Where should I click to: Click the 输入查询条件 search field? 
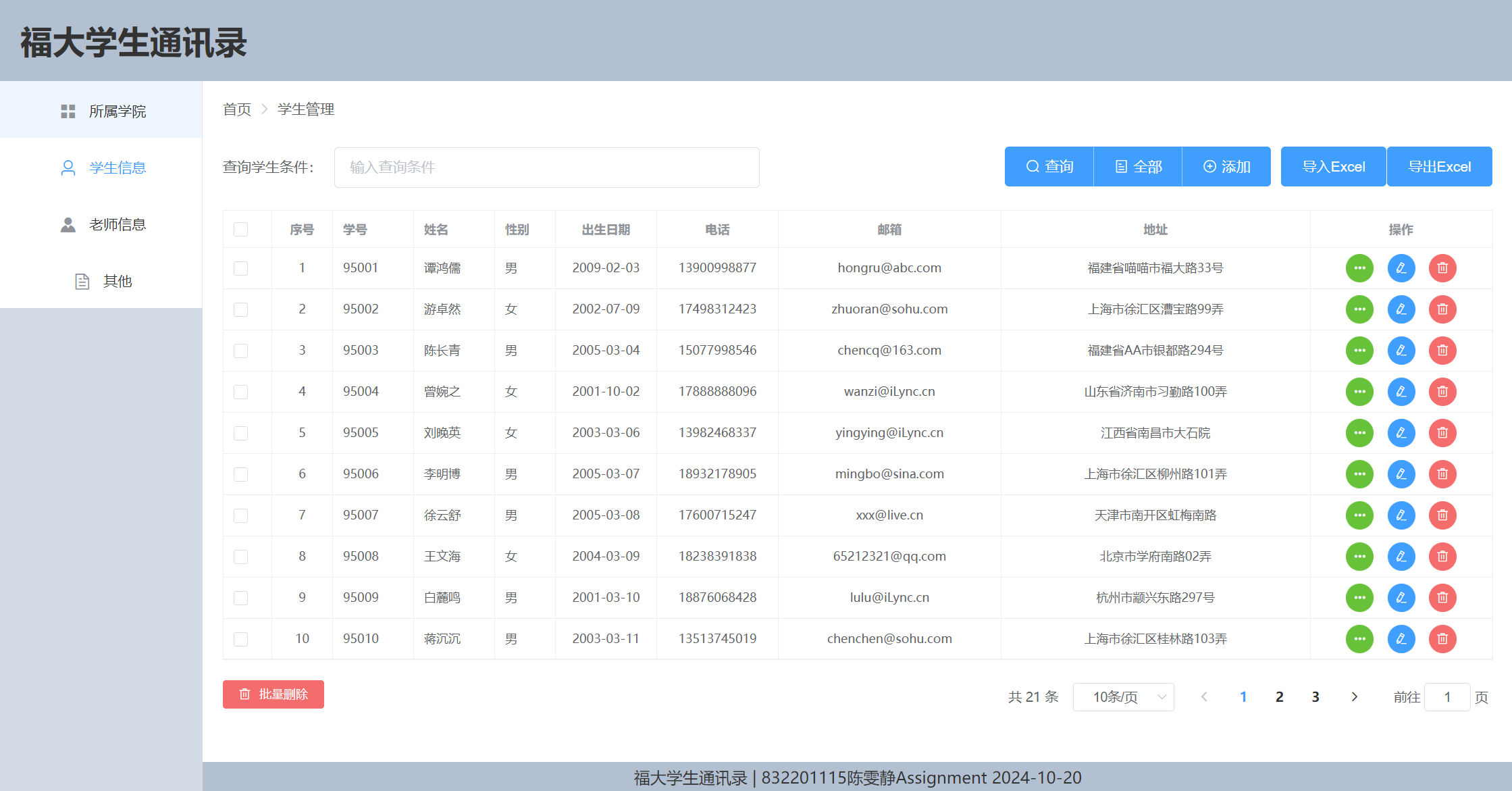point(546,168)
